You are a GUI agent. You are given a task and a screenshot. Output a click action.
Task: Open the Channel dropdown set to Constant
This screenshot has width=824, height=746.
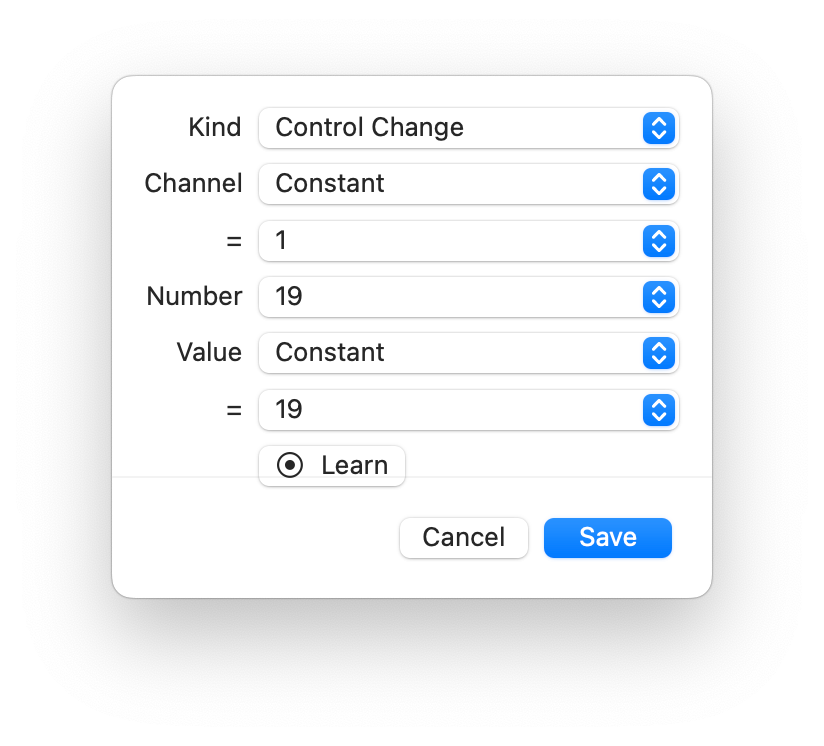pyautogui.click(x=450, y=184)
